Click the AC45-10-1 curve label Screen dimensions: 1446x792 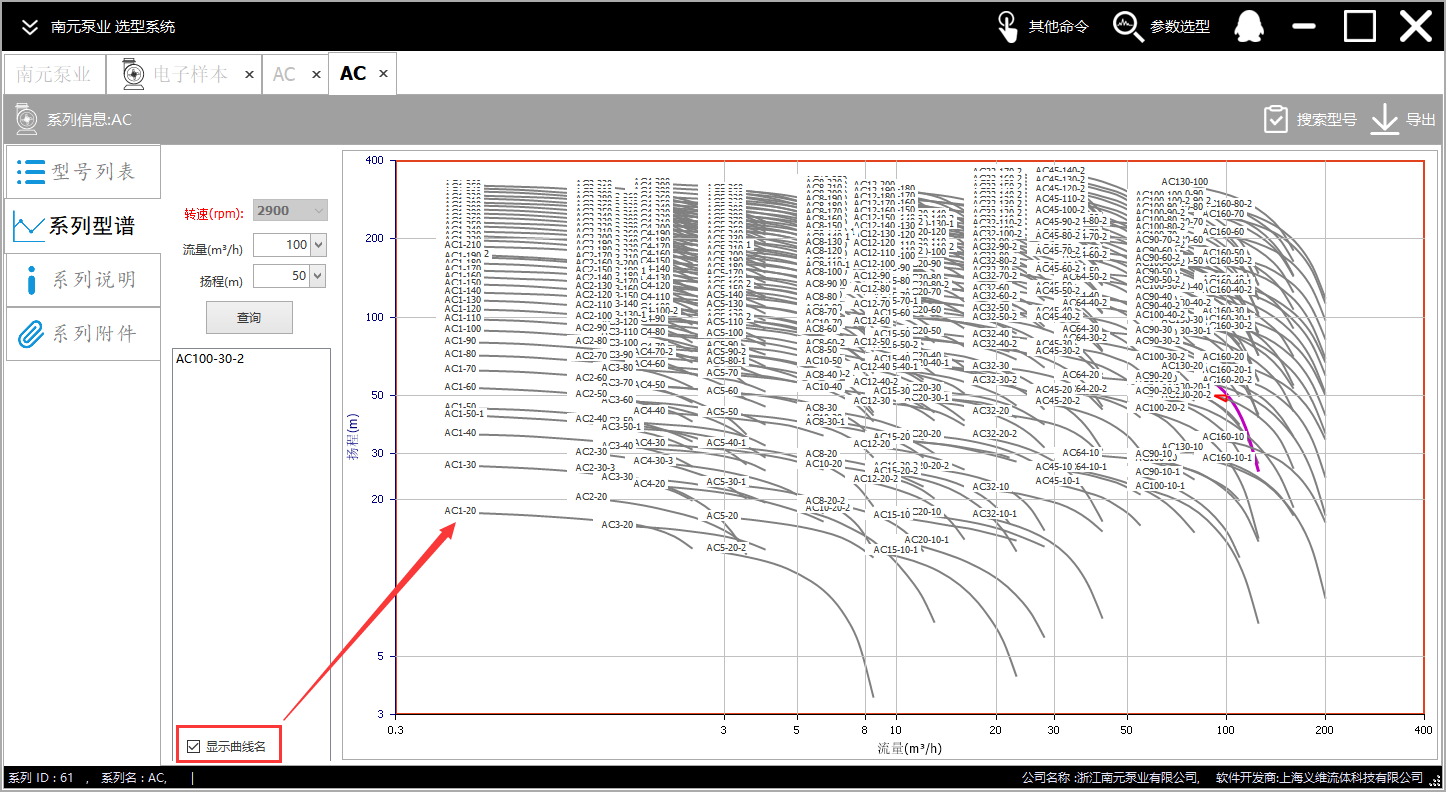pos(1057,481)
